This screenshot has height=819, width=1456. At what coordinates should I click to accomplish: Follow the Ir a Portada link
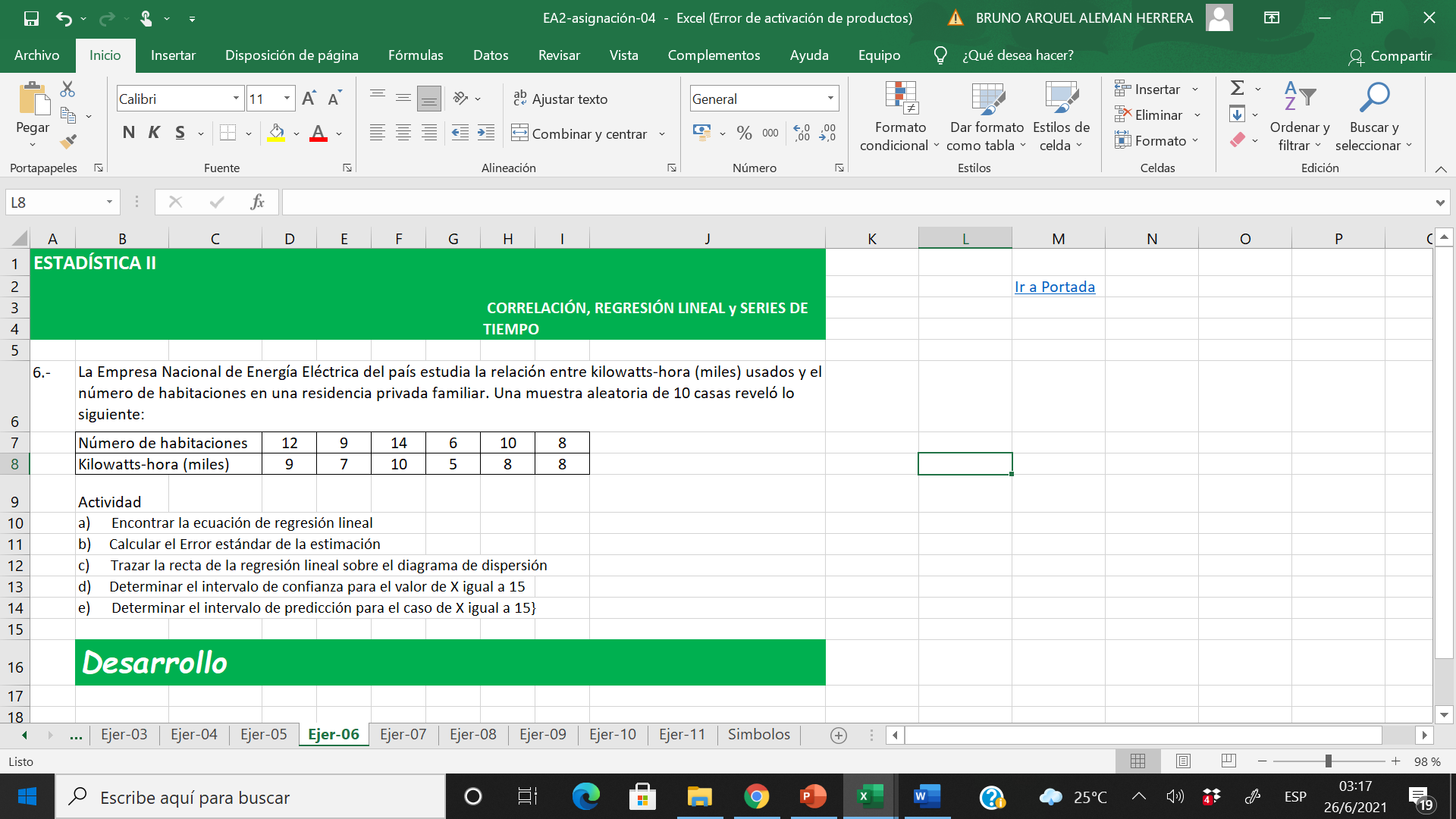(1054, 287)
